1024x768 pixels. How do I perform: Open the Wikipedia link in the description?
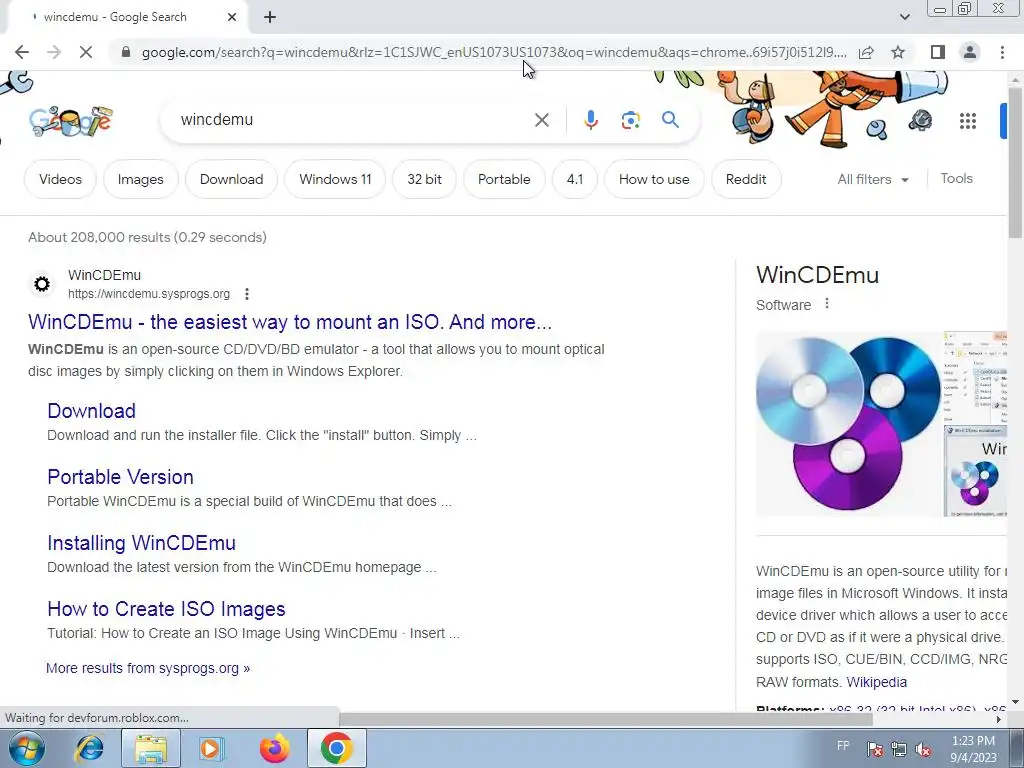pos(876,682)
